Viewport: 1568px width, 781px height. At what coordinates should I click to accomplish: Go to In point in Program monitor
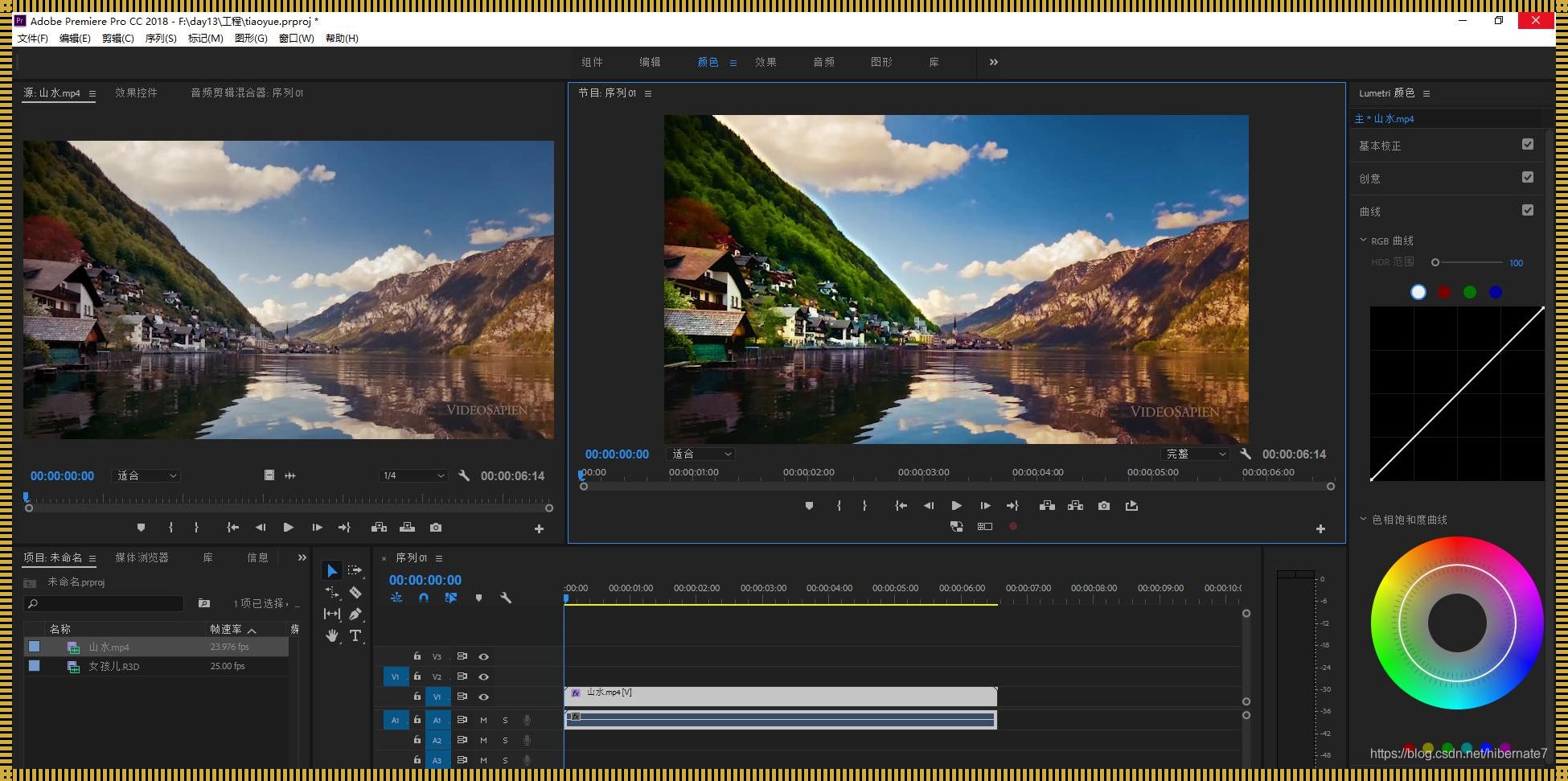(x=901, y=506)
